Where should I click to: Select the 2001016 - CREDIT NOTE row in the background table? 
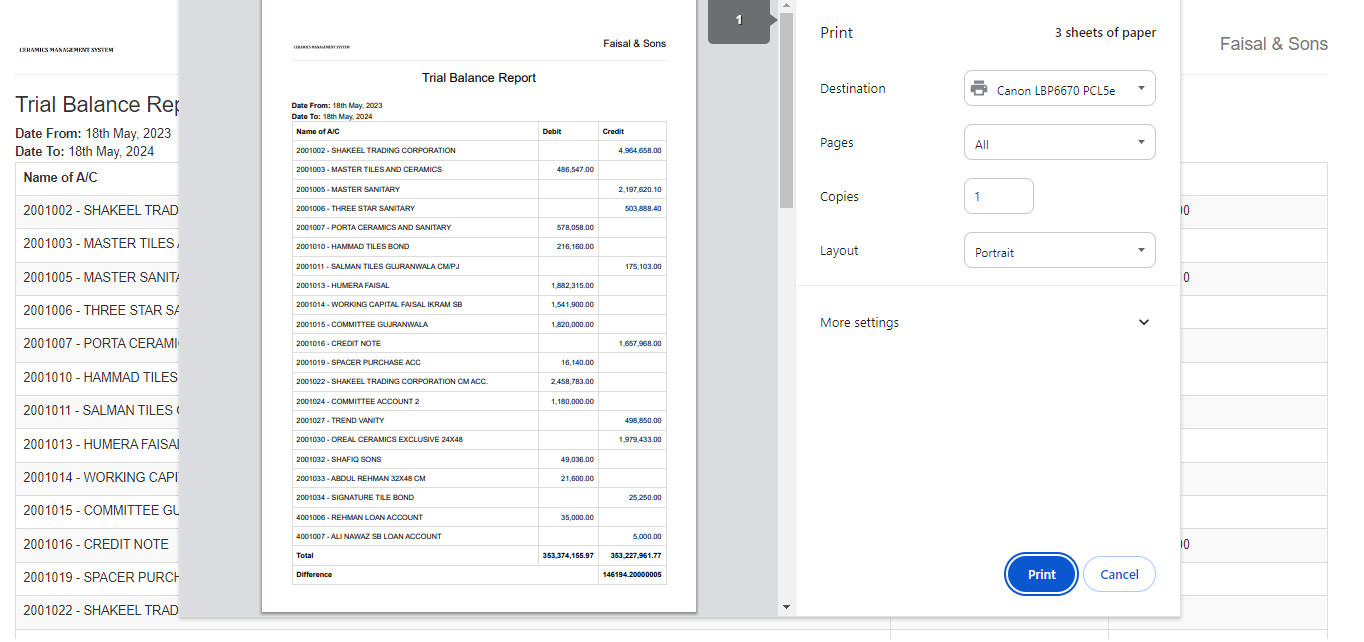[x=96, y=545]
